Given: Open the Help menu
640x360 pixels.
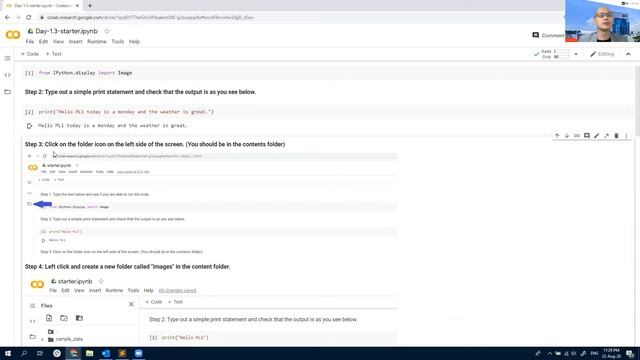Looking at the screenshot, I should (x=134, y=42).
